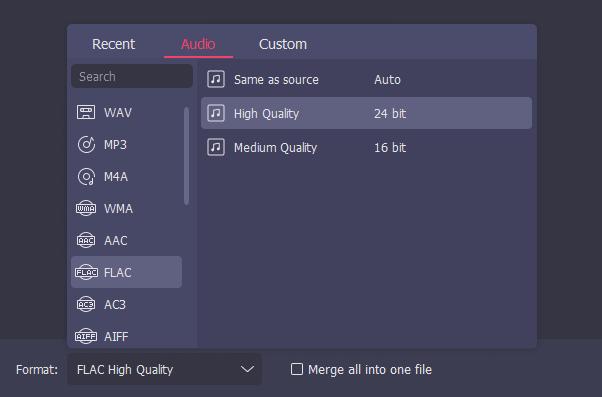Click the Medium Quality music icon

coord(216,147)
